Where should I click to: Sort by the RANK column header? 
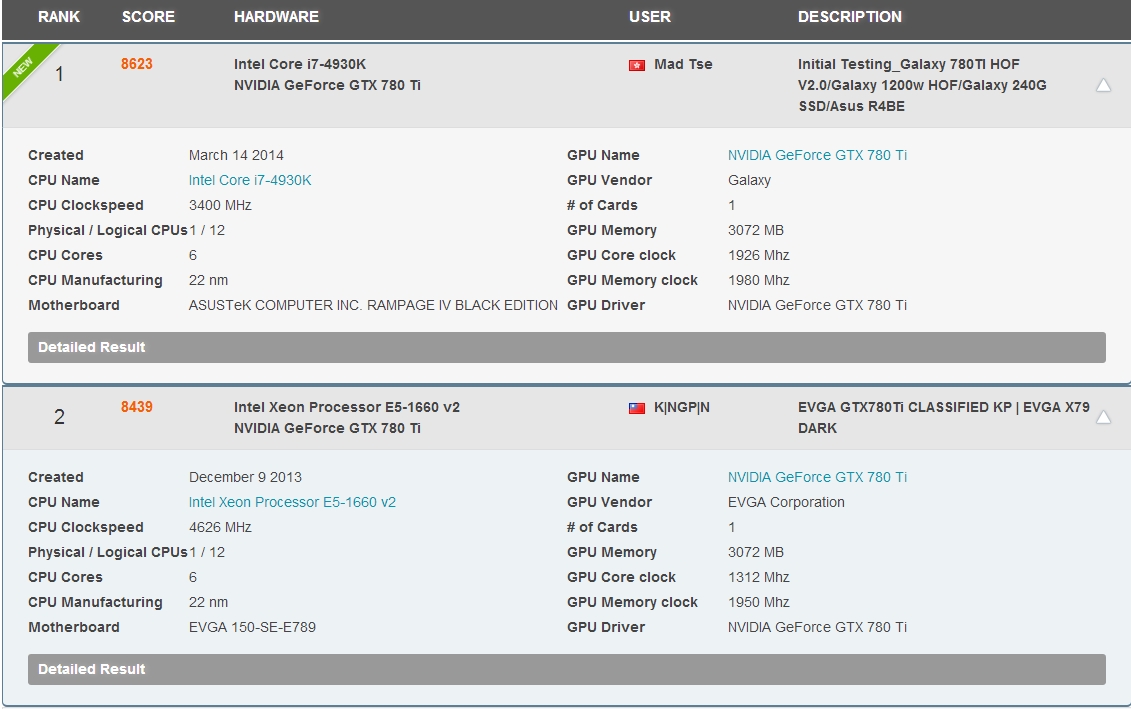click(x=59, y=17)
